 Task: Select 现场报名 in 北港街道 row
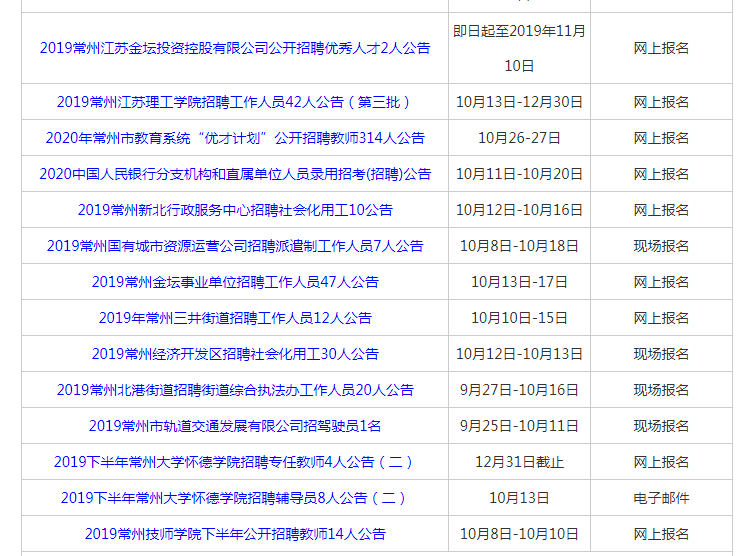pos(661,390)
